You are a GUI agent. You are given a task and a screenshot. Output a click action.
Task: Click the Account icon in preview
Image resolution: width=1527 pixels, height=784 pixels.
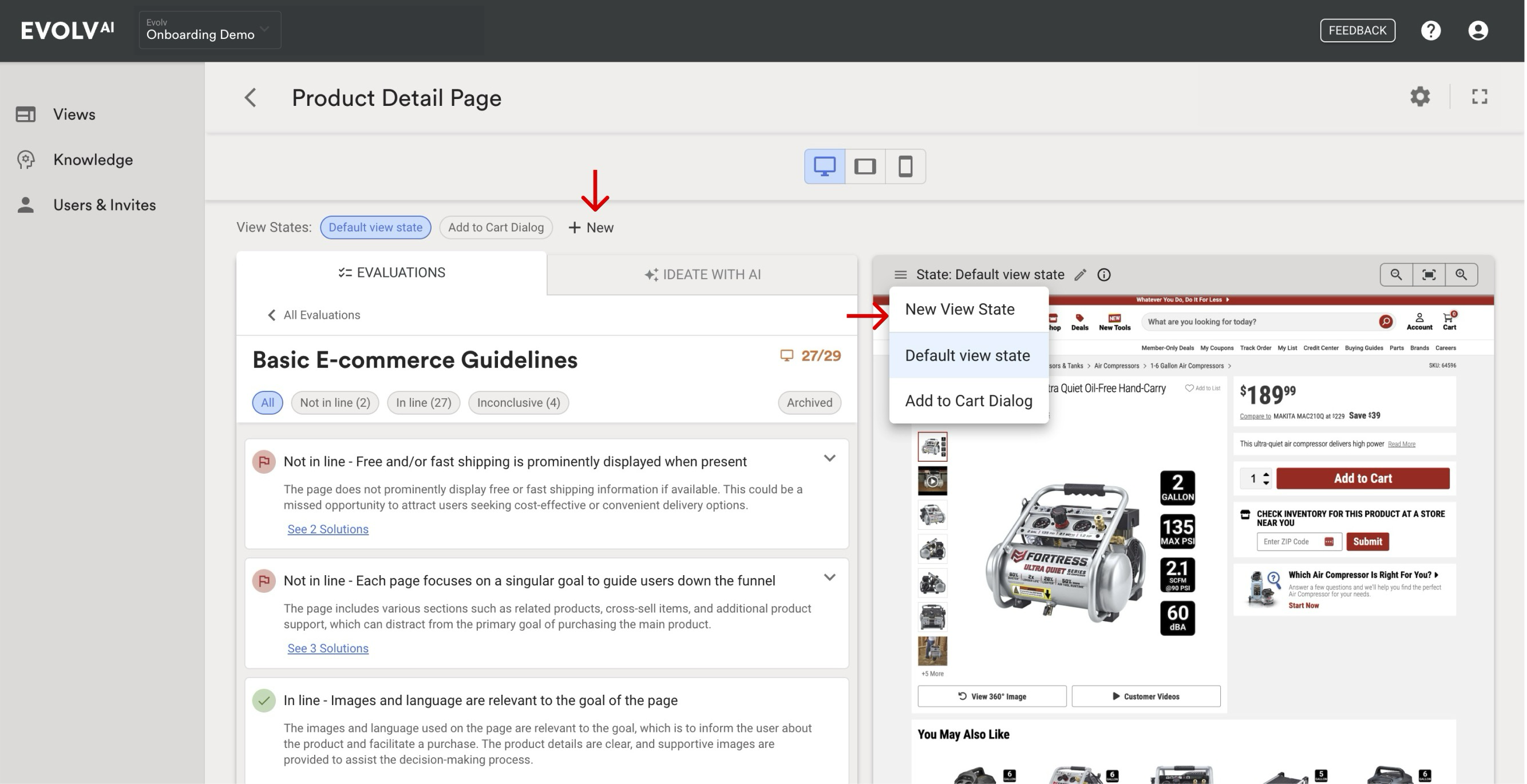point(1419,321)
